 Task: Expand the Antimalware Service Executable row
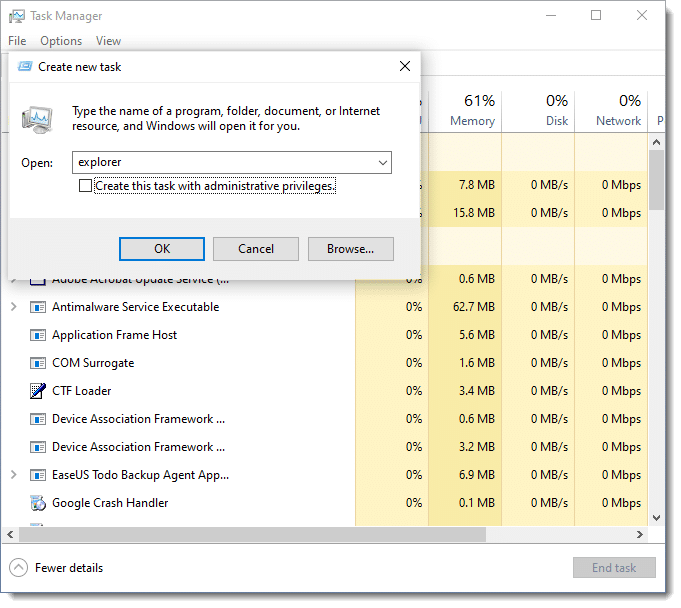point(13,307)
